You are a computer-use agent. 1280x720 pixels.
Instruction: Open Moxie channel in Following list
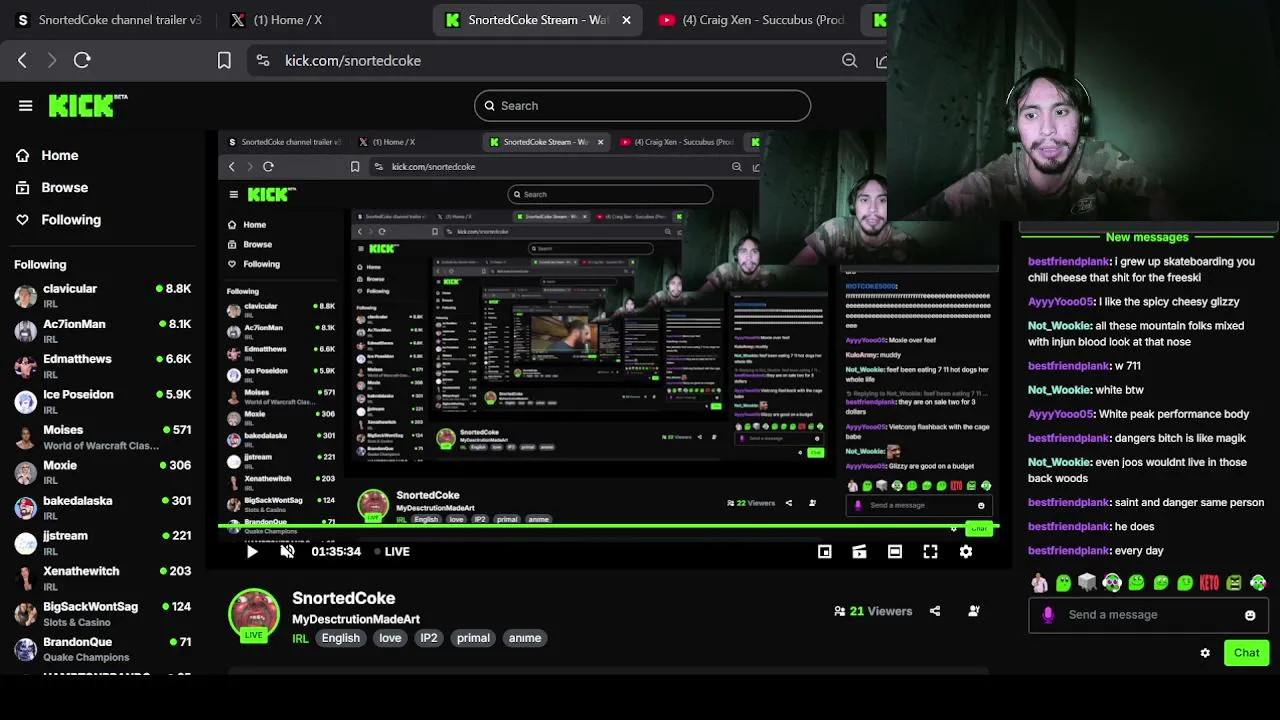[x=102, y=472]
